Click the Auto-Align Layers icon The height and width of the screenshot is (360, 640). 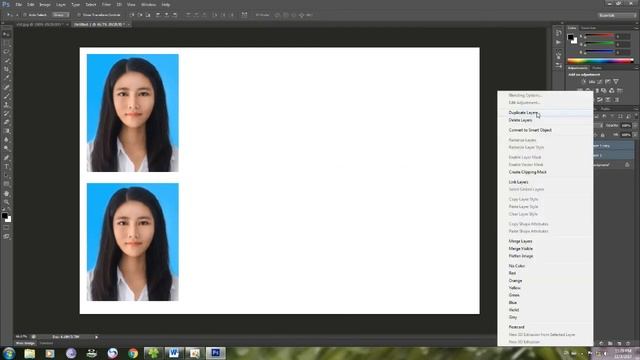pos(244,15)
